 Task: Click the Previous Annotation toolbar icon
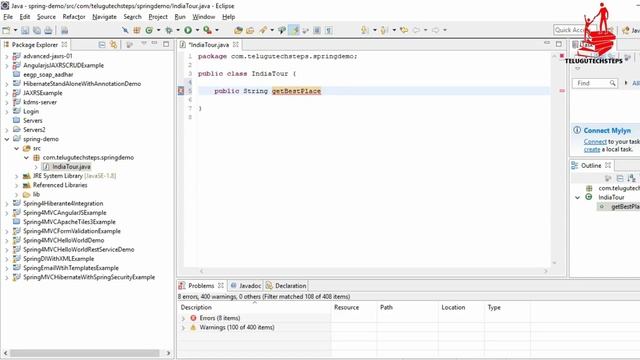(x=384, y=30)
